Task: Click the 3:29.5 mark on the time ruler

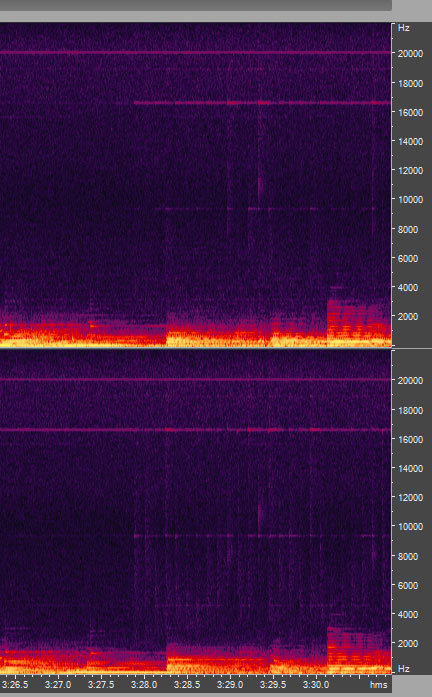Action: (272, 685)
